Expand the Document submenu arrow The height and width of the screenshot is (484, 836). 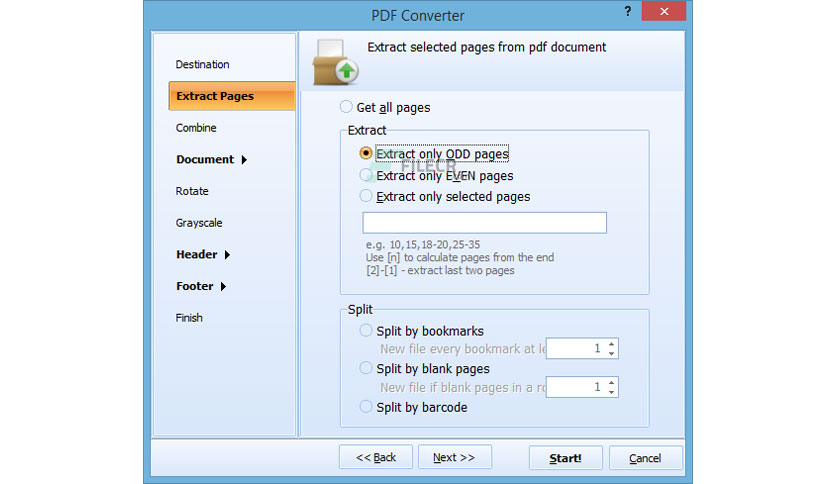244,160
